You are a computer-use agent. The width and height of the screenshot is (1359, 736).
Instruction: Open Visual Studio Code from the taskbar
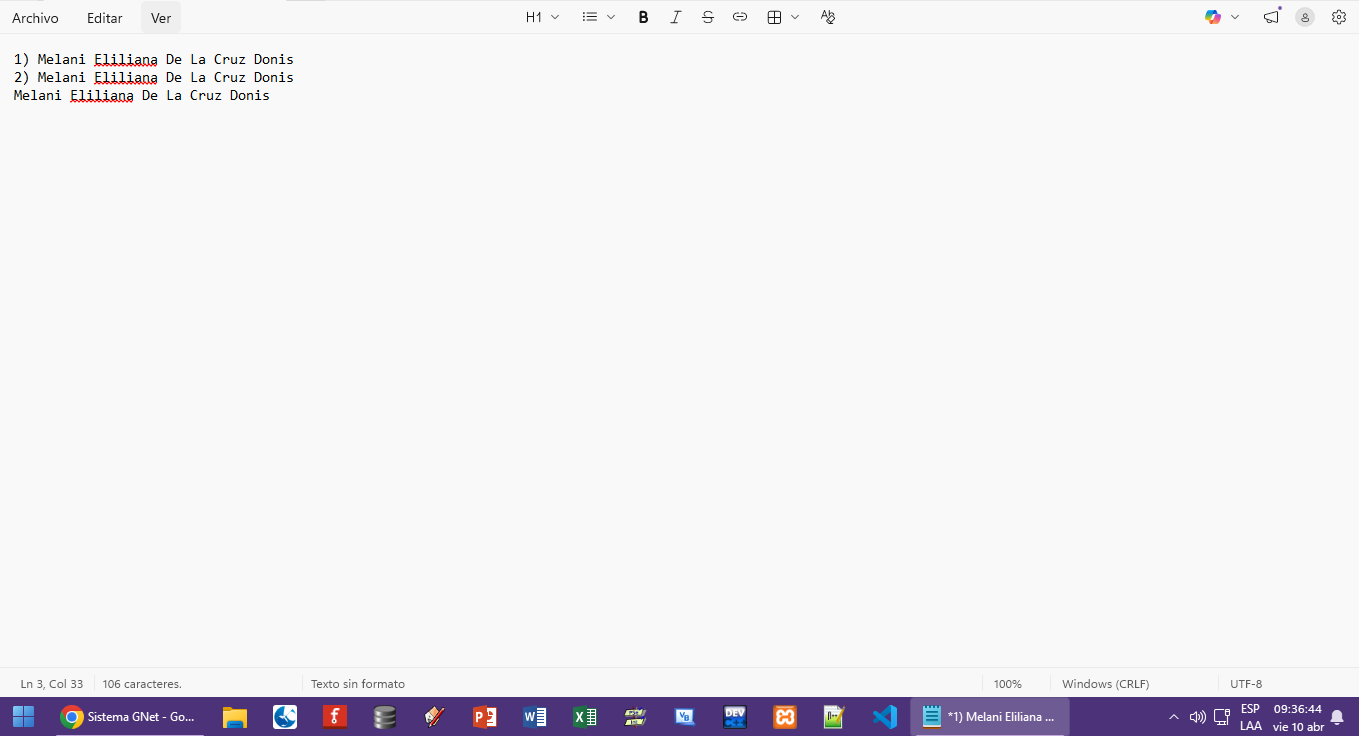point(884,717)
